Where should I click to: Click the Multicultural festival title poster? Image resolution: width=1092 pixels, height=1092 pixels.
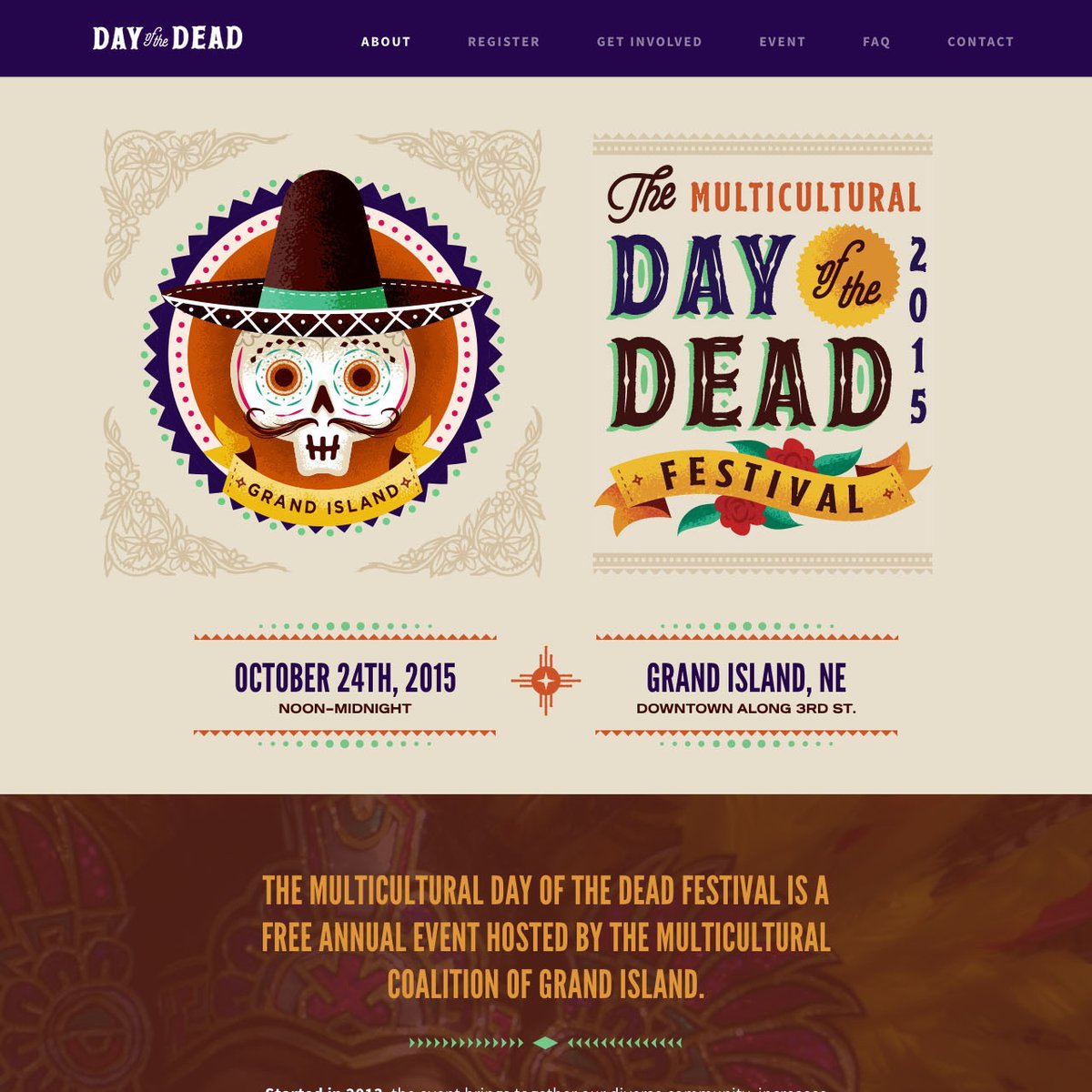(x=763, y=353)
